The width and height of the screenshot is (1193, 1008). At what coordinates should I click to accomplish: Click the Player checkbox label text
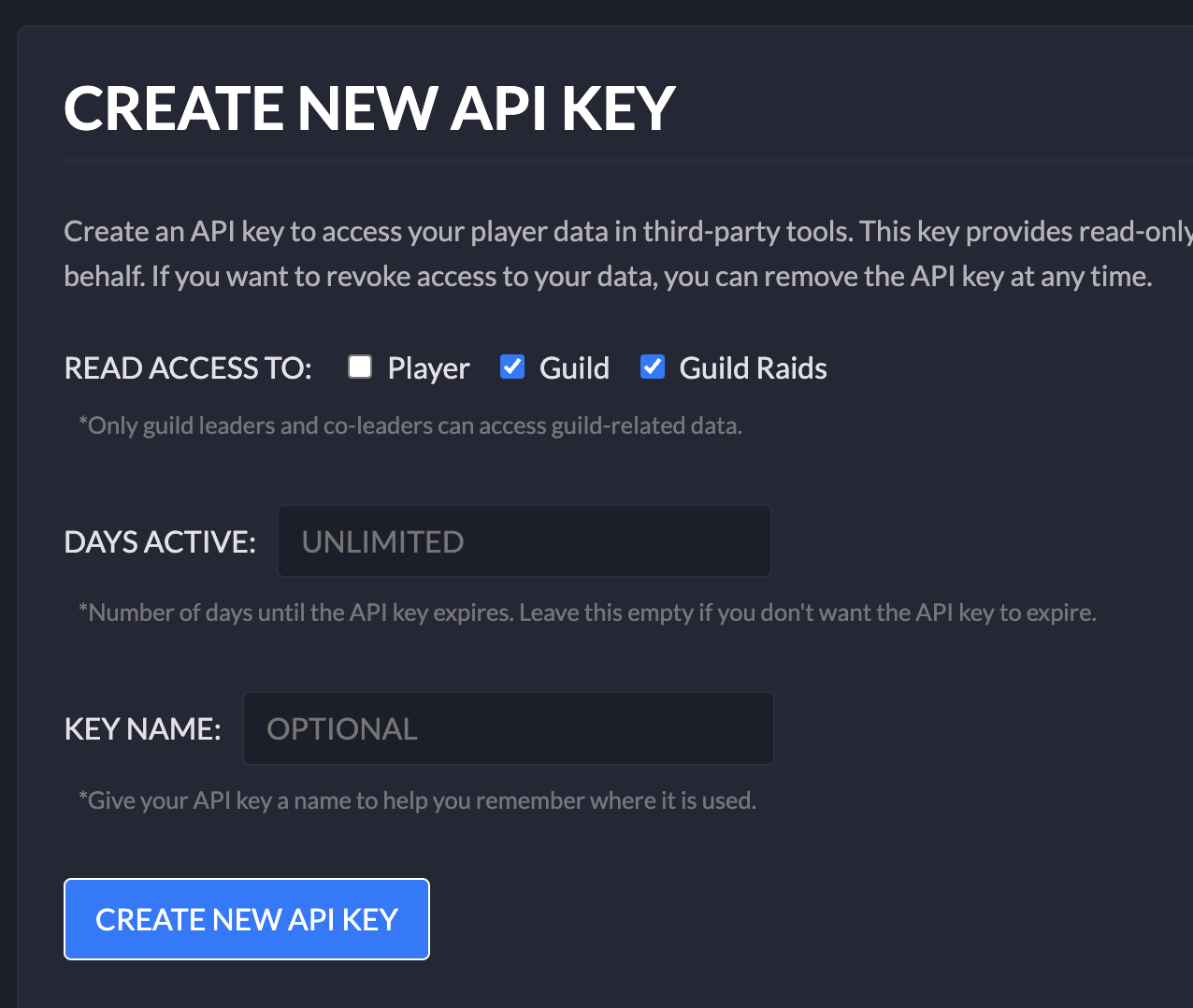tap(428, 368)
